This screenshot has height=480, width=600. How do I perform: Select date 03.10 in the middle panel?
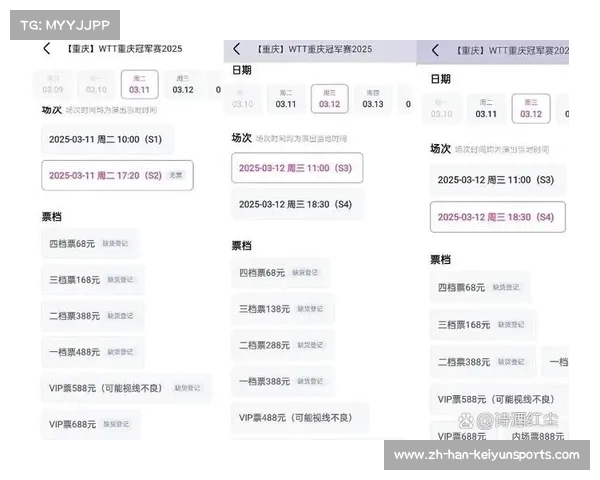point(243,99)
